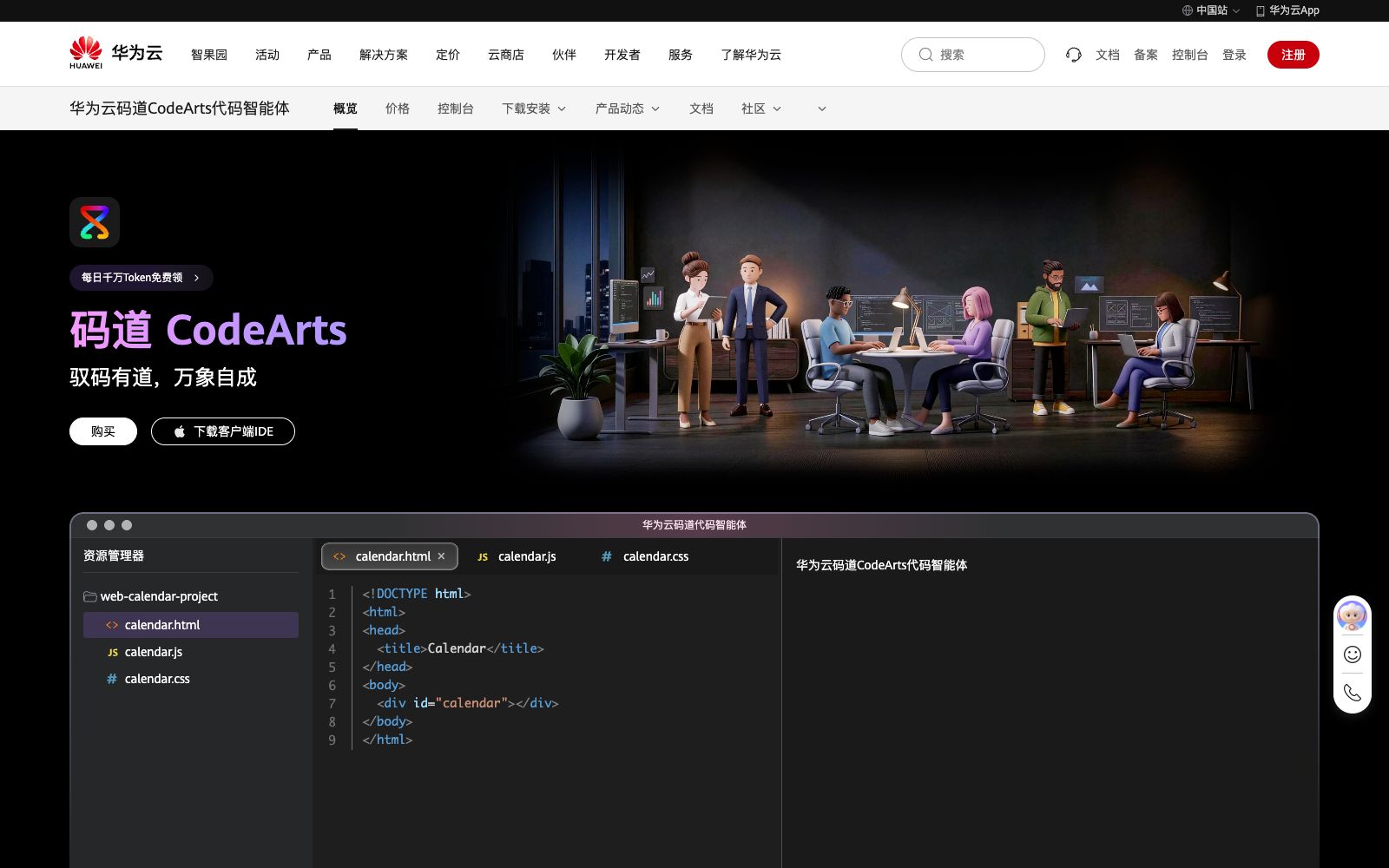Select the 价格 tab
Image resolution: width=1389 pixels, height=868 pixels.
pyautogui.click(x=398, y=108)
